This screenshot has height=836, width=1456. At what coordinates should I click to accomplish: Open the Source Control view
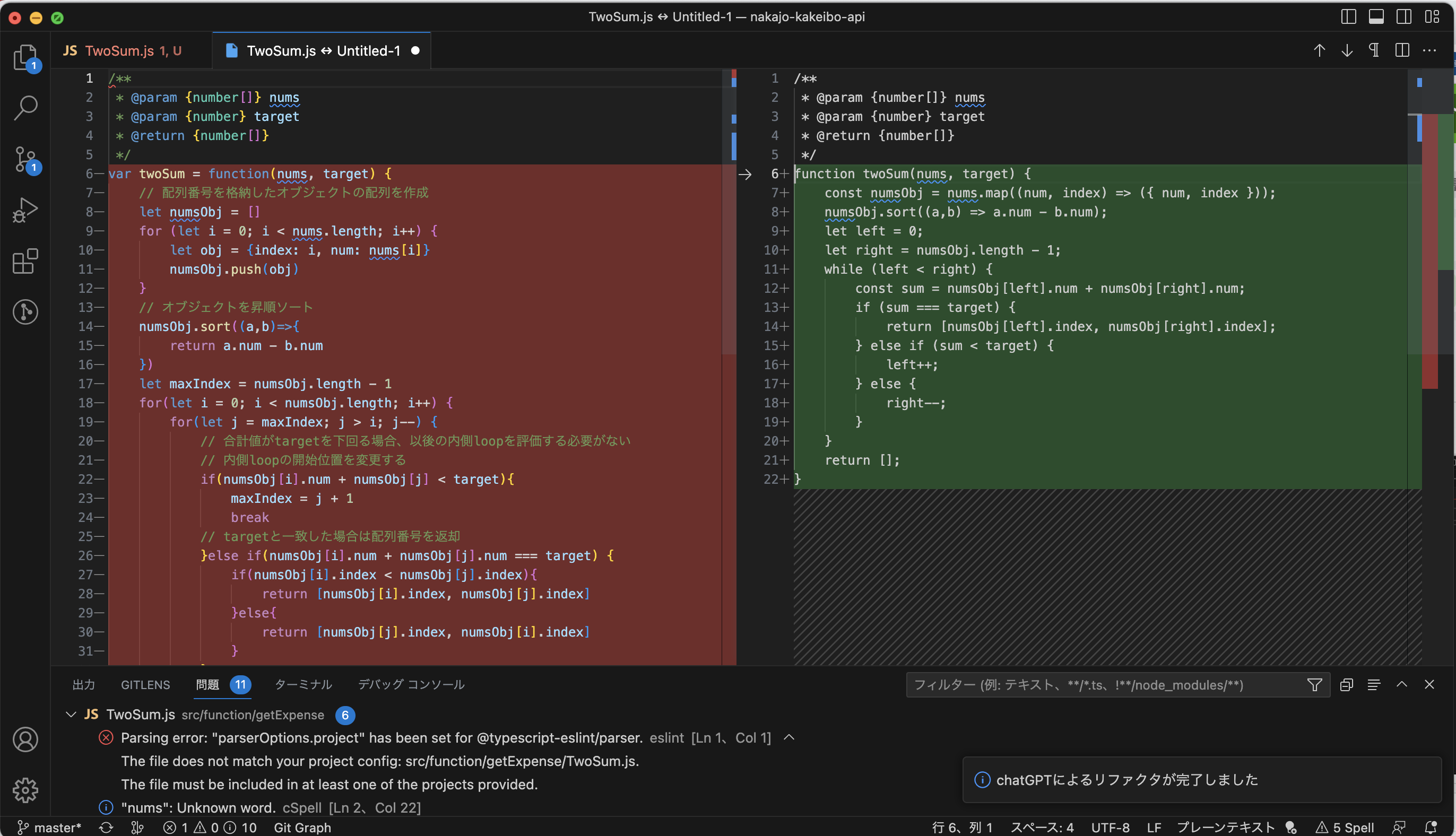tap(25, 159)
